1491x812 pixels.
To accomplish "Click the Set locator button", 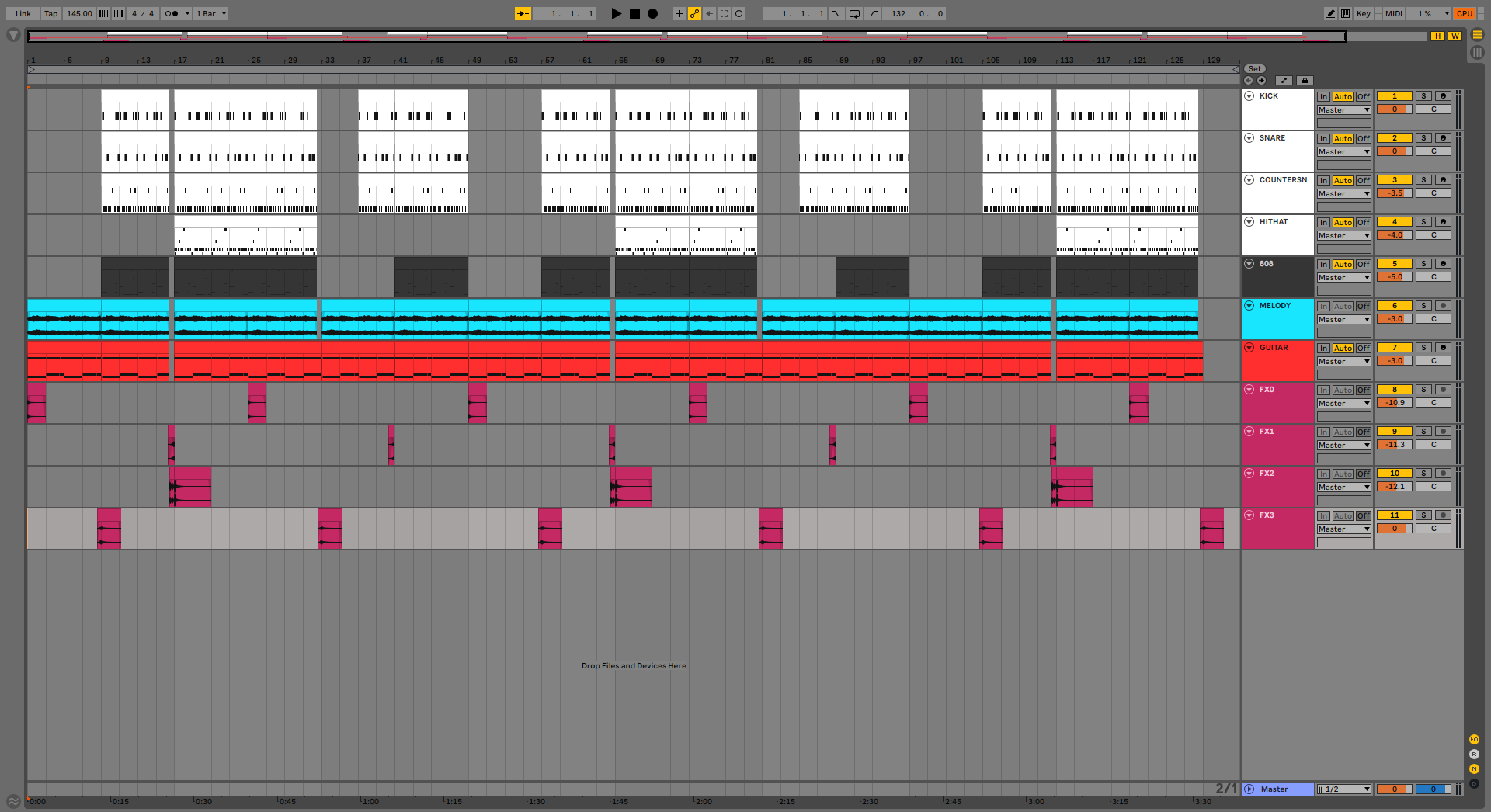I will [x=1255, y=69].
